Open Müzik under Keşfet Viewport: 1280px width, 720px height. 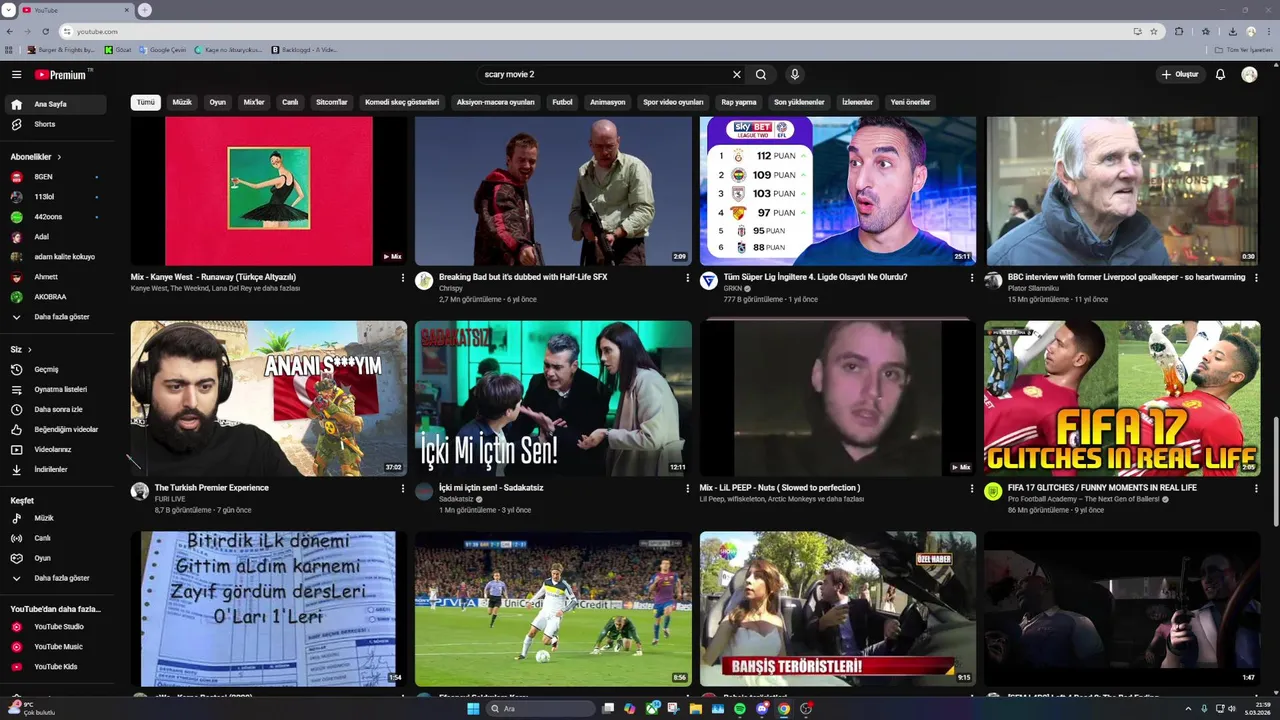(55, 518)
